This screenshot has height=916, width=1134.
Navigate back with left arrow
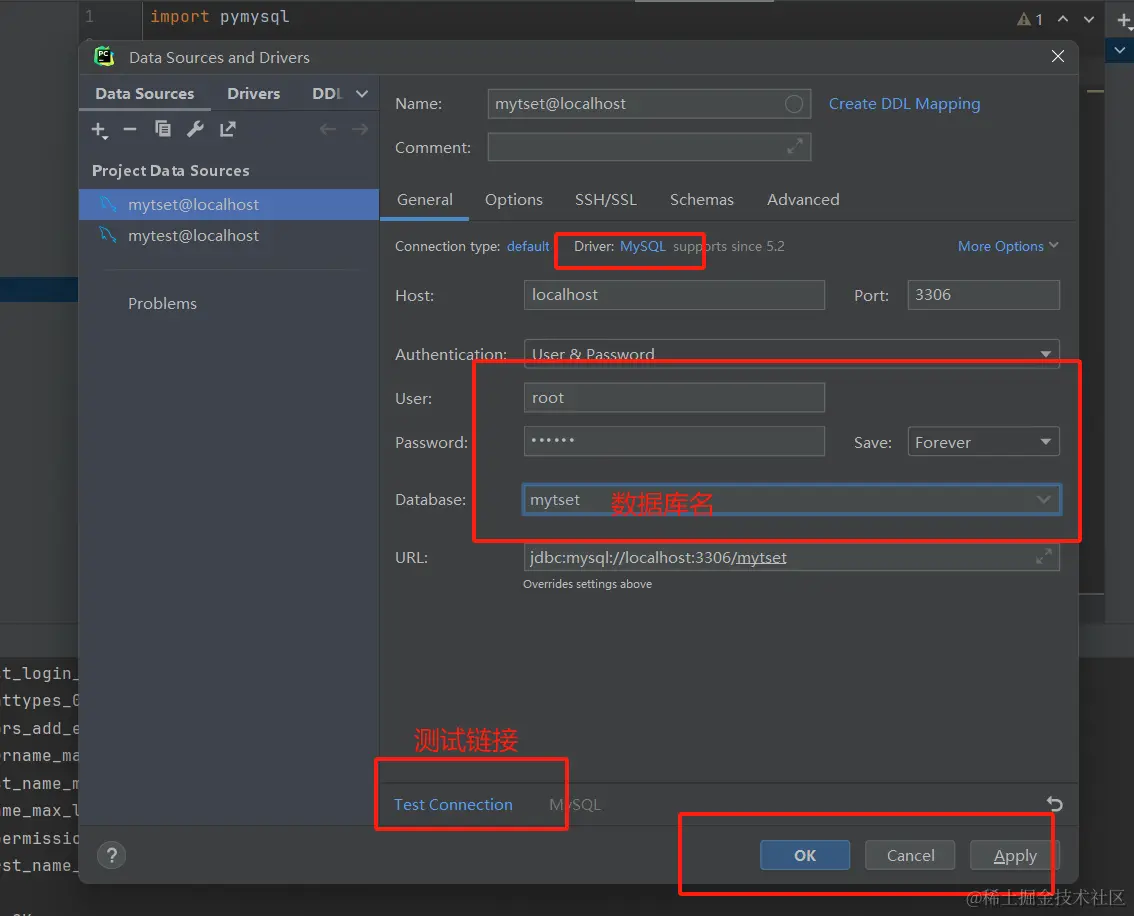point(328,129)
